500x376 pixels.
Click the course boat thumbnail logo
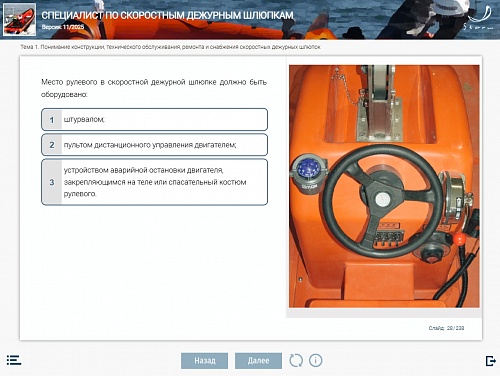[19, 19]
